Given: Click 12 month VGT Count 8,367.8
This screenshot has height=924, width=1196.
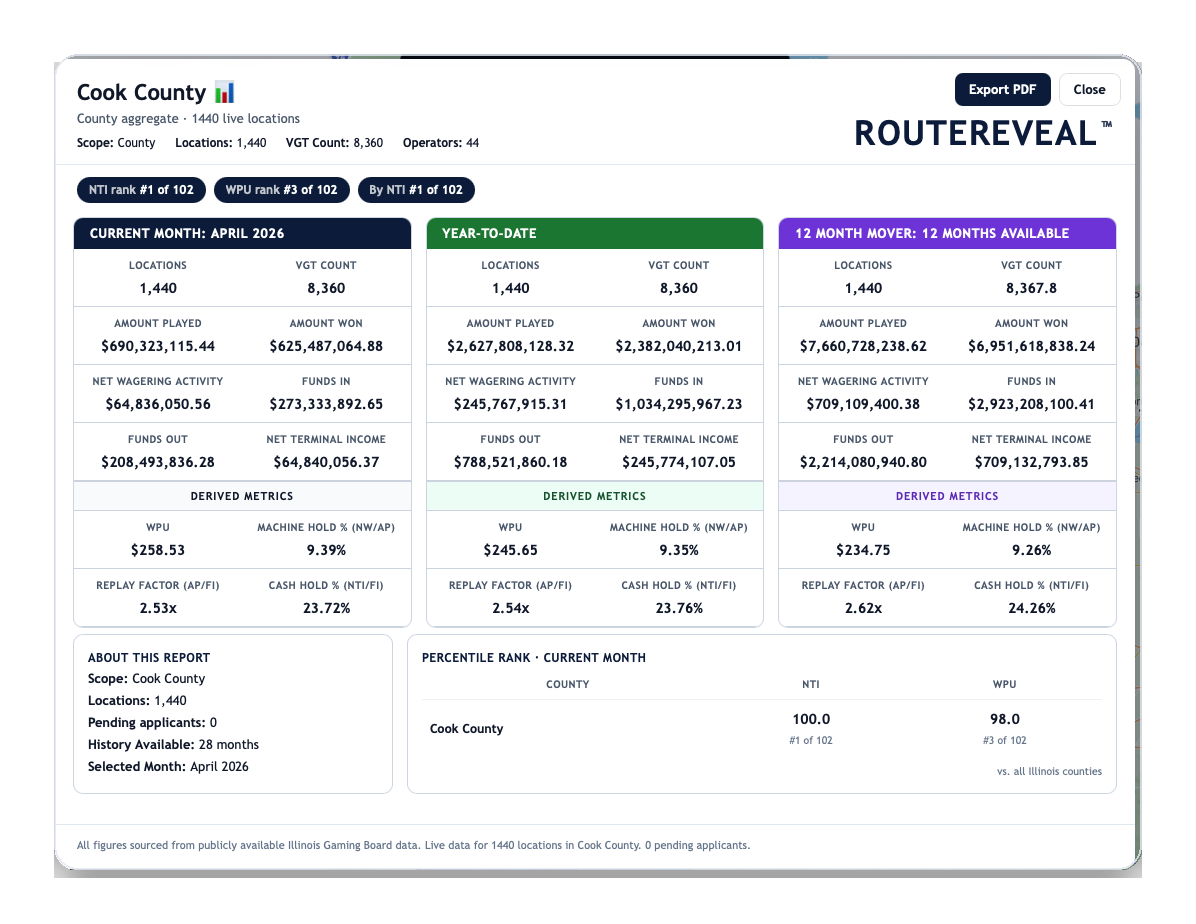Looking at the screenshot, I should pos(1031,288).
